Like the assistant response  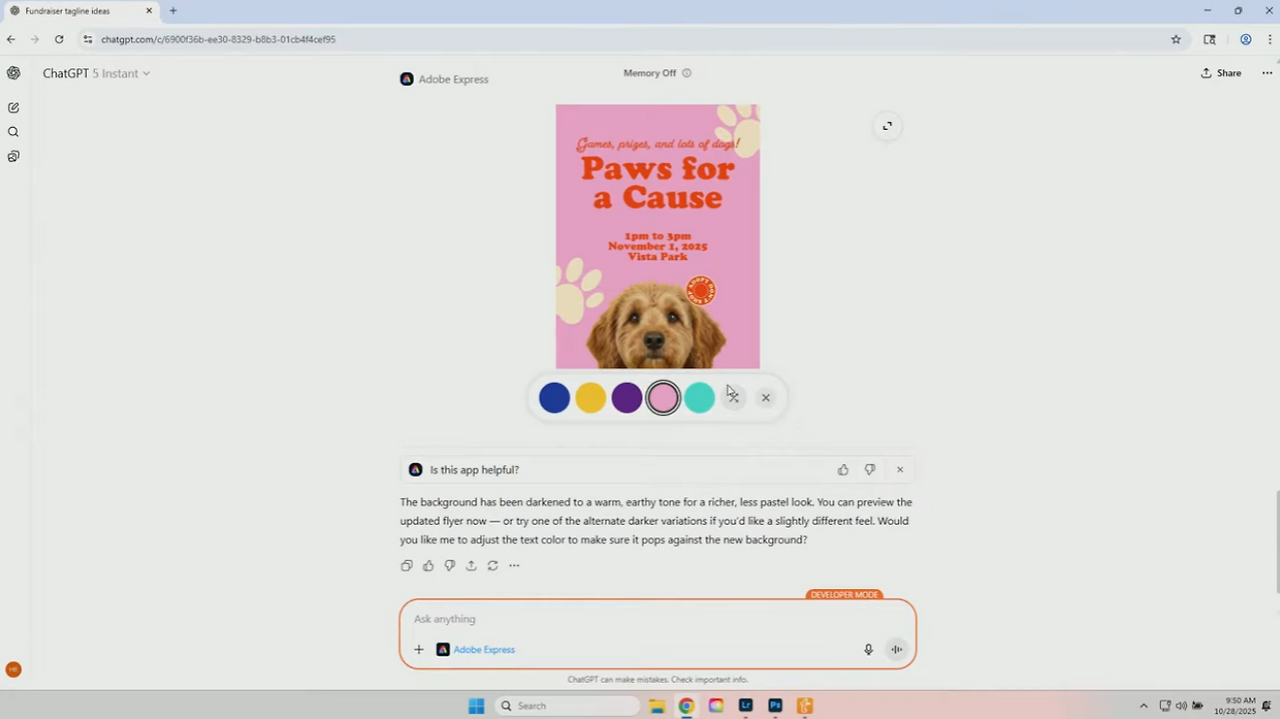tap(428, 566)
